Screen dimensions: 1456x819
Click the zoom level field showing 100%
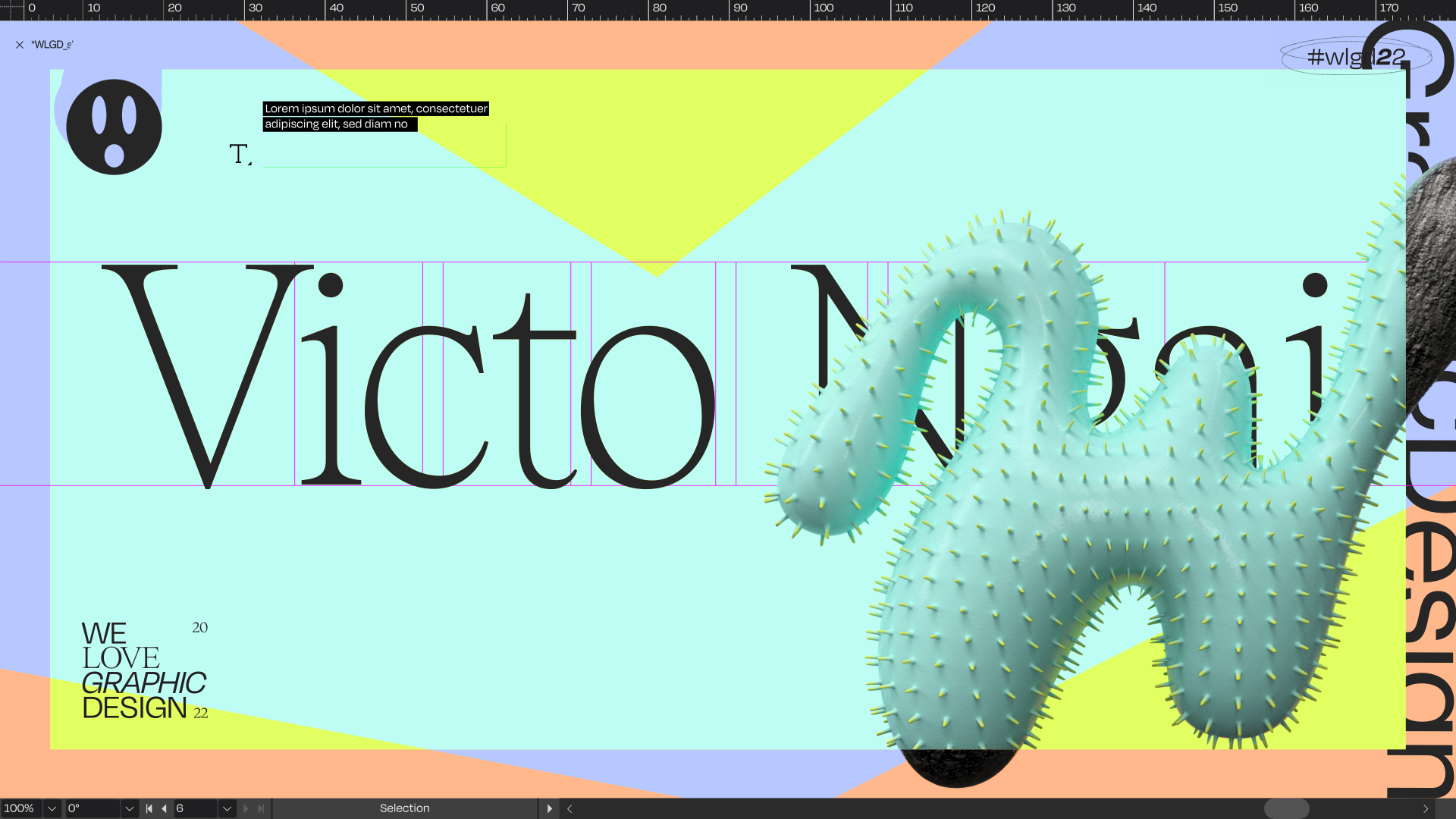point(20,808)
